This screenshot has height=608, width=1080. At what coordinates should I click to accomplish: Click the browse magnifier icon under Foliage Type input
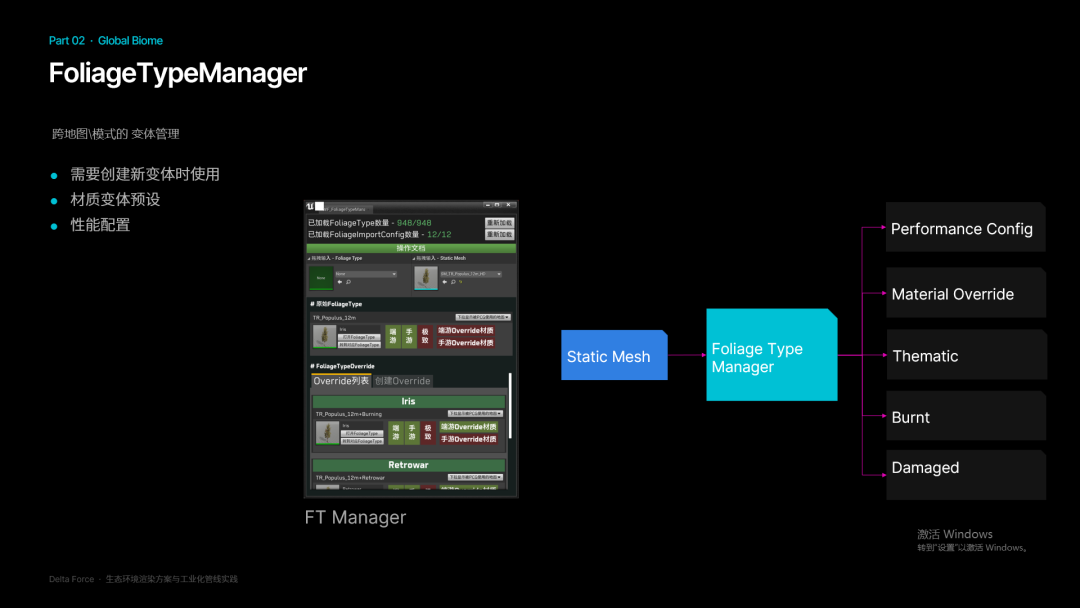coord(349,282)
